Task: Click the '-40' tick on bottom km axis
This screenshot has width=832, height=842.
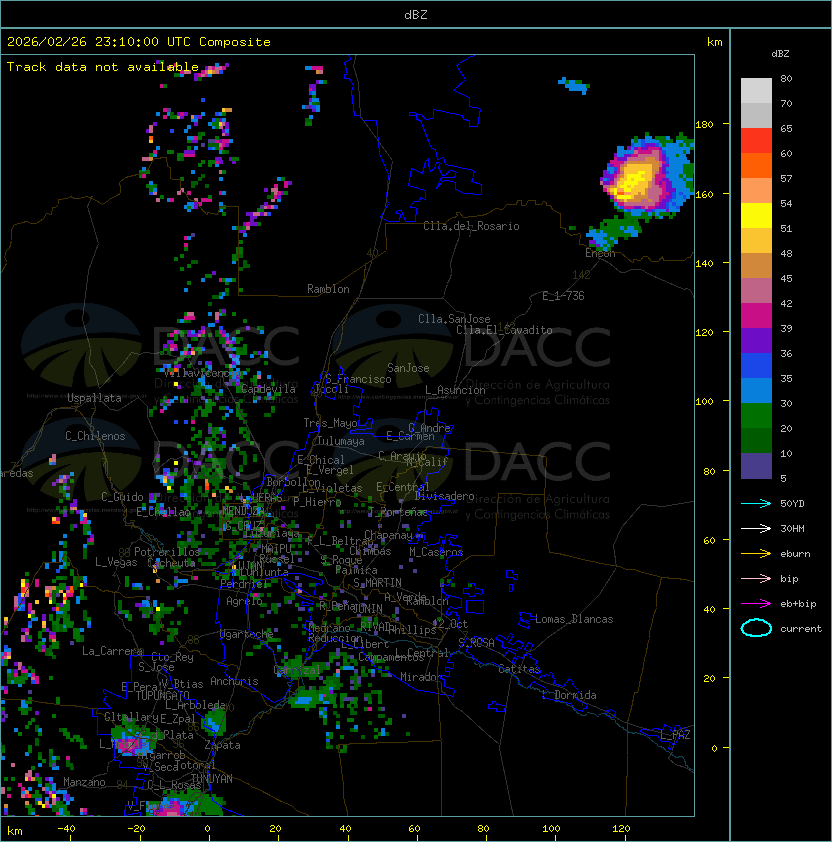Action: [66, 829]
